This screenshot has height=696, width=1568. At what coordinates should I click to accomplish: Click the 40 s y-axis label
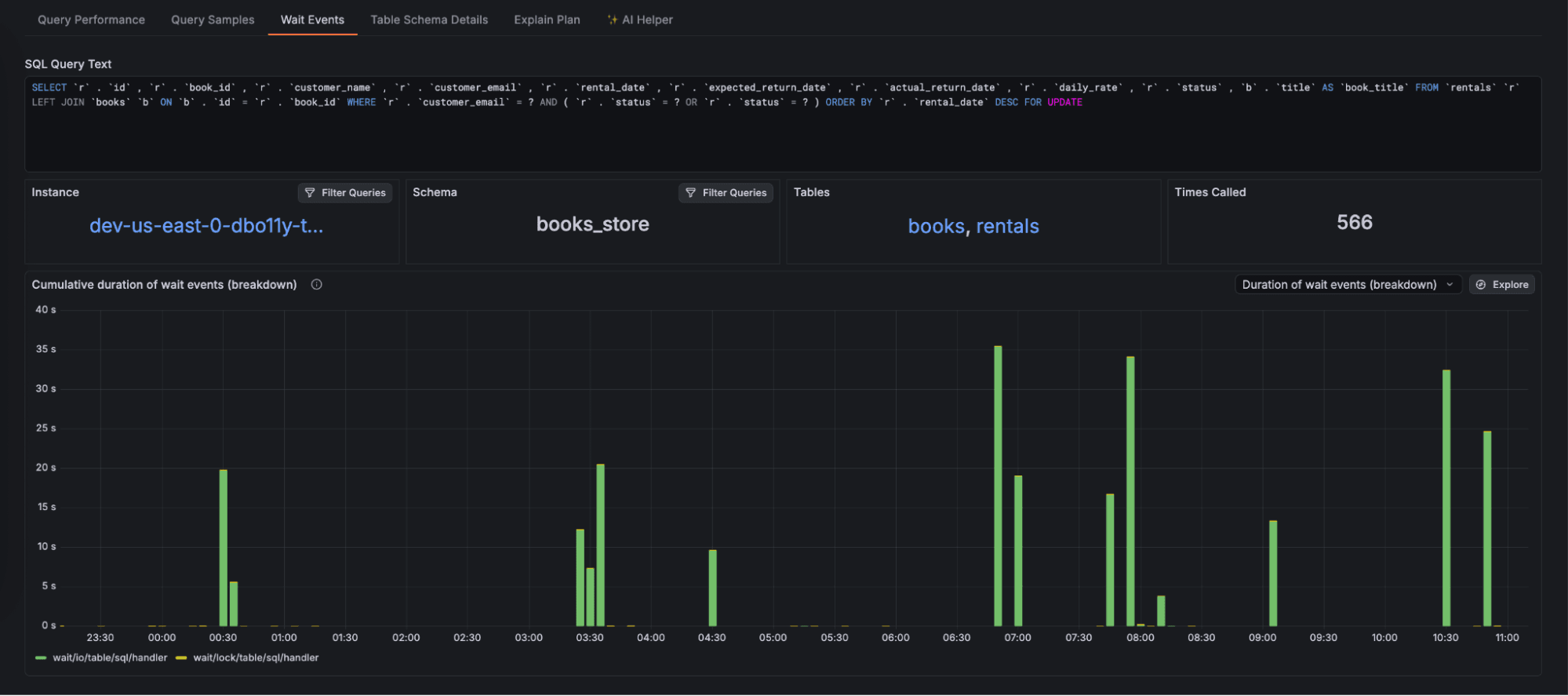[x=45, y=310]
